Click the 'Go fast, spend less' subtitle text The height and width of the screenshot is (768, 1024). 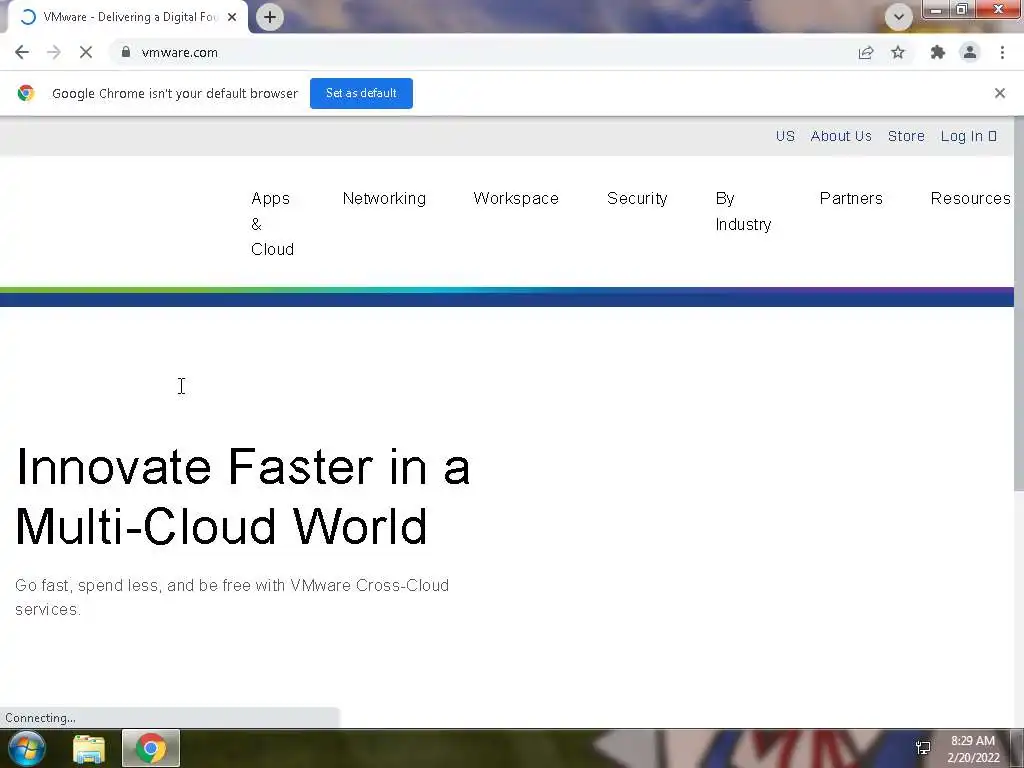[x=232, y=597]
